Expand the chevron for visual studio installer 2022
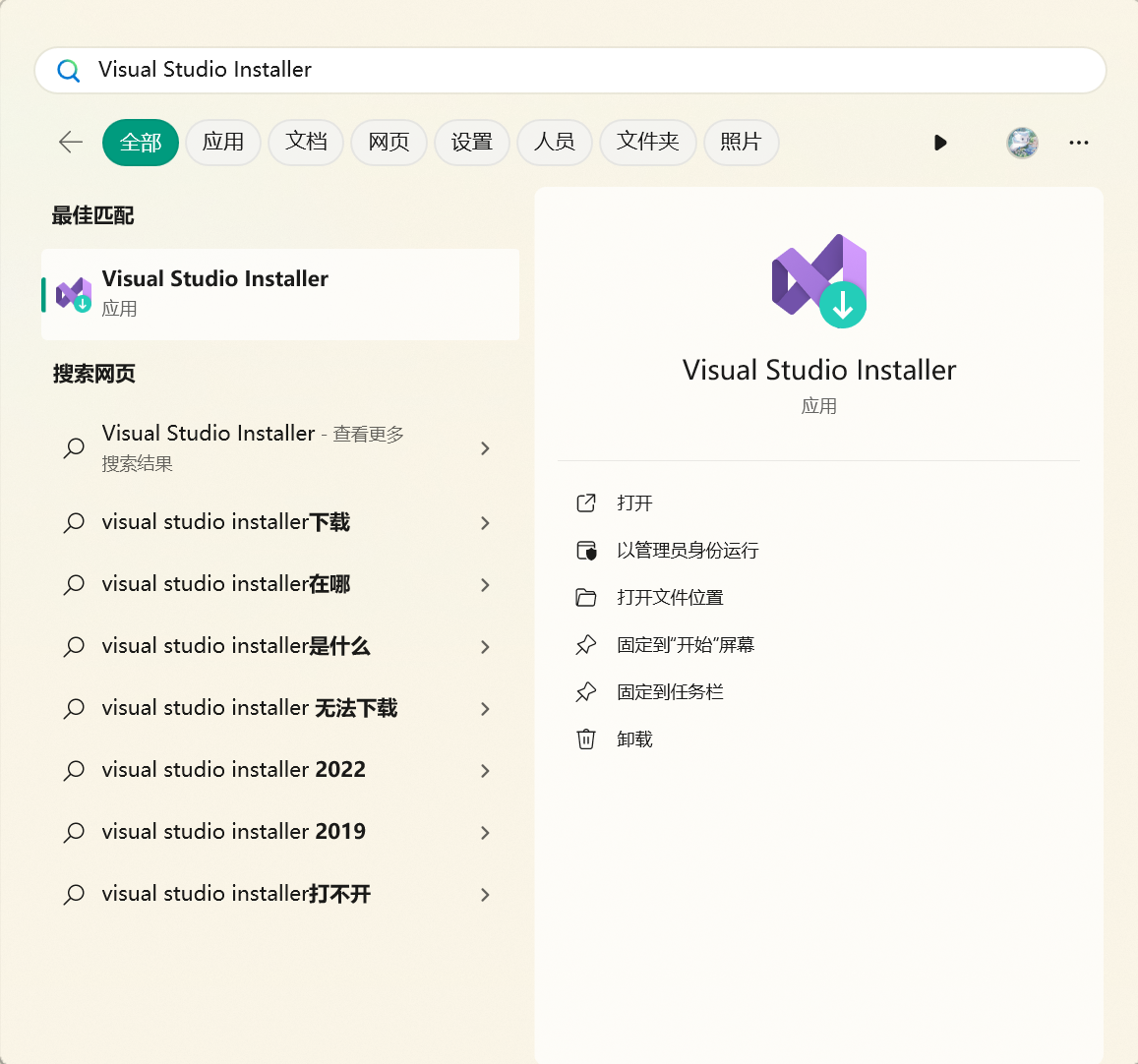 pos(485,771)
